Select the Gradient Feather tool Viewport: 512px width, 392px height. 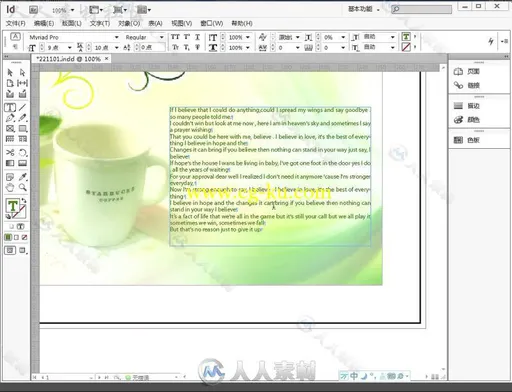point(22,163)
